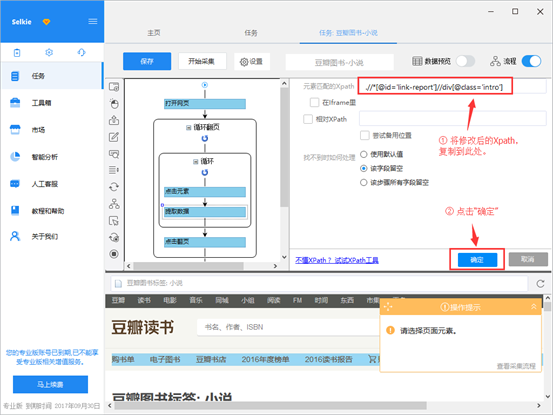Click the loop arrow icon under 循环翻页
Viewport: 553px width, 415px height.
[x=205, y=139]
